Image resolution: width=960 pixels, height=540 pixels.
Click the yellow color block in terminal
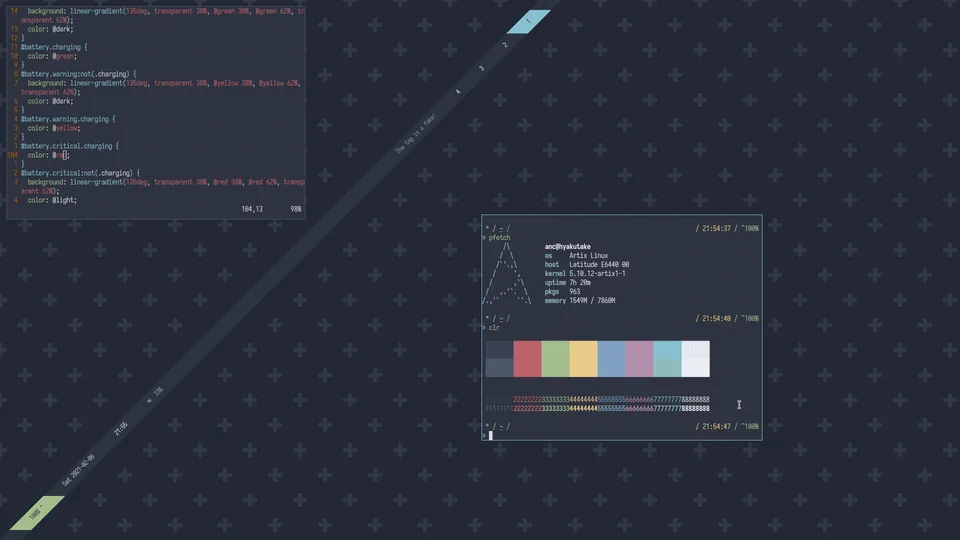[583, 359]
